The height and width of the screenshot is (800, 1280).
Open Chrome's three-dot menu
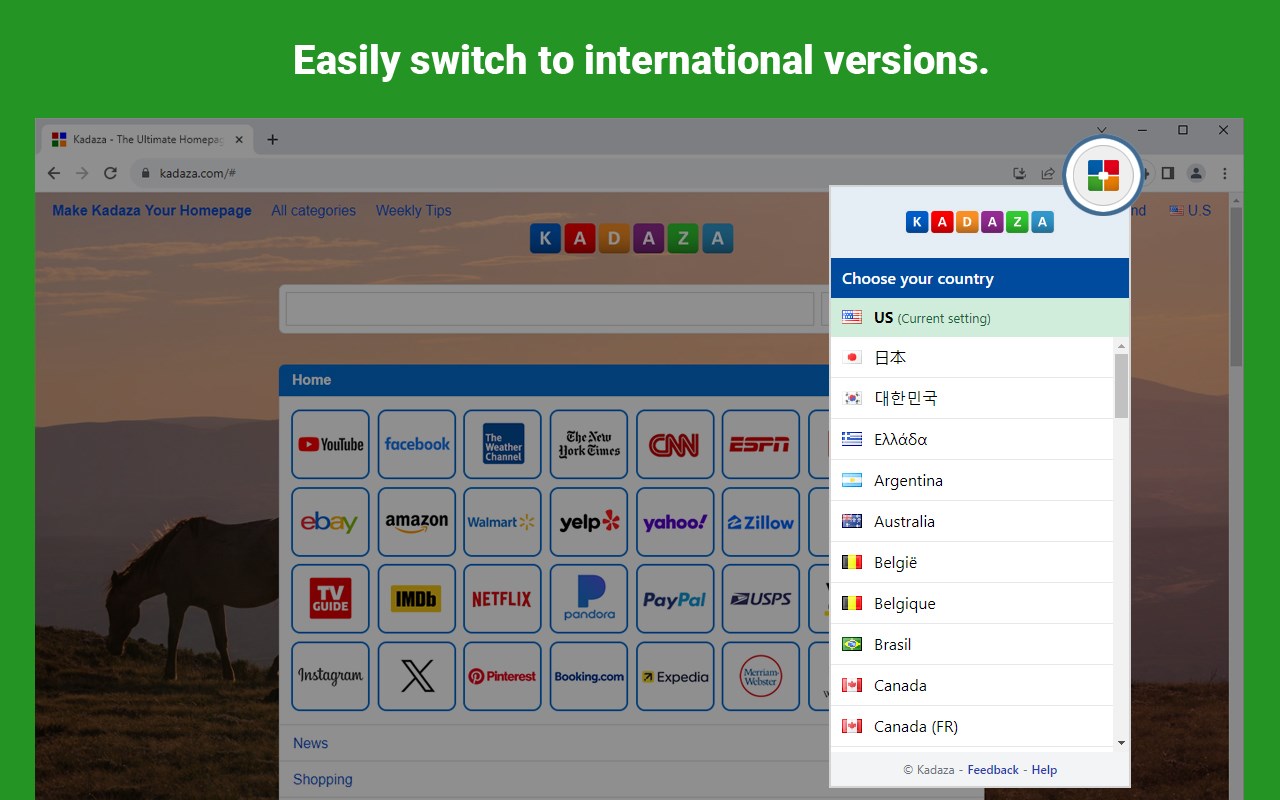coord(1224,173)
